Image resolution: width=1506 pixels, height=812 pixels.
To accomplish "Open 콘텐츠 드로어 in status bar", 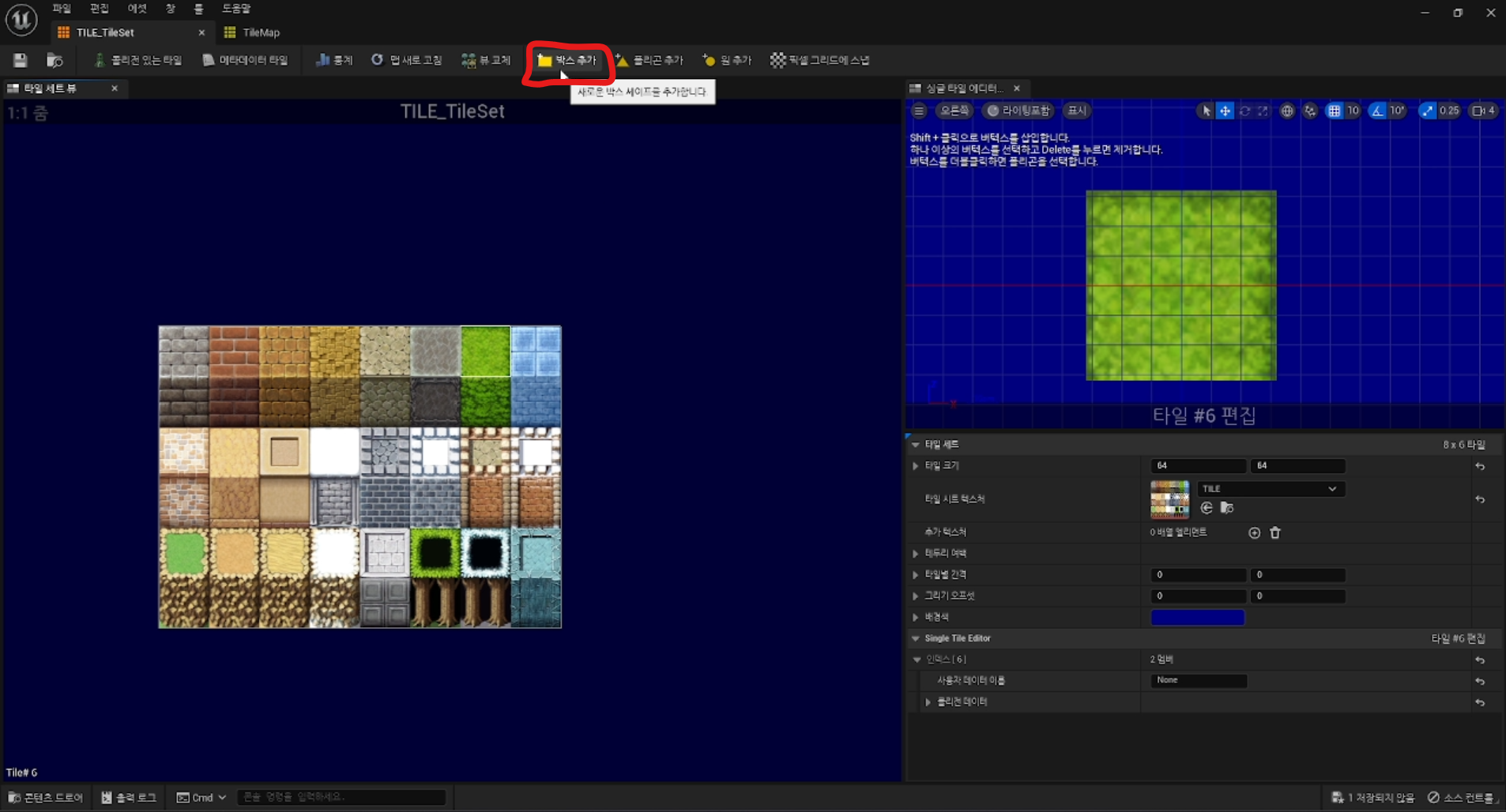I will click(x=45, y=798).
